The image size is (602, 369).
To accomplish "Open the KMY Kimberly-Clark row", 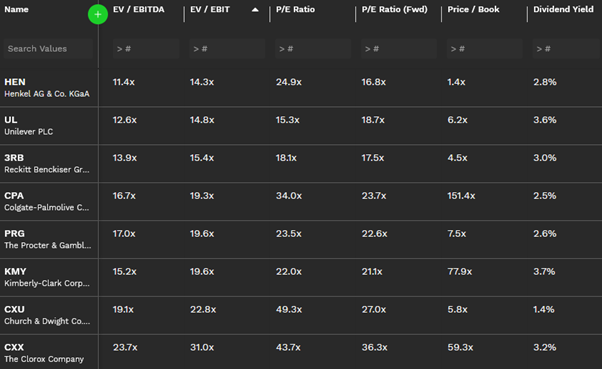I will click(x=301, y=277).
